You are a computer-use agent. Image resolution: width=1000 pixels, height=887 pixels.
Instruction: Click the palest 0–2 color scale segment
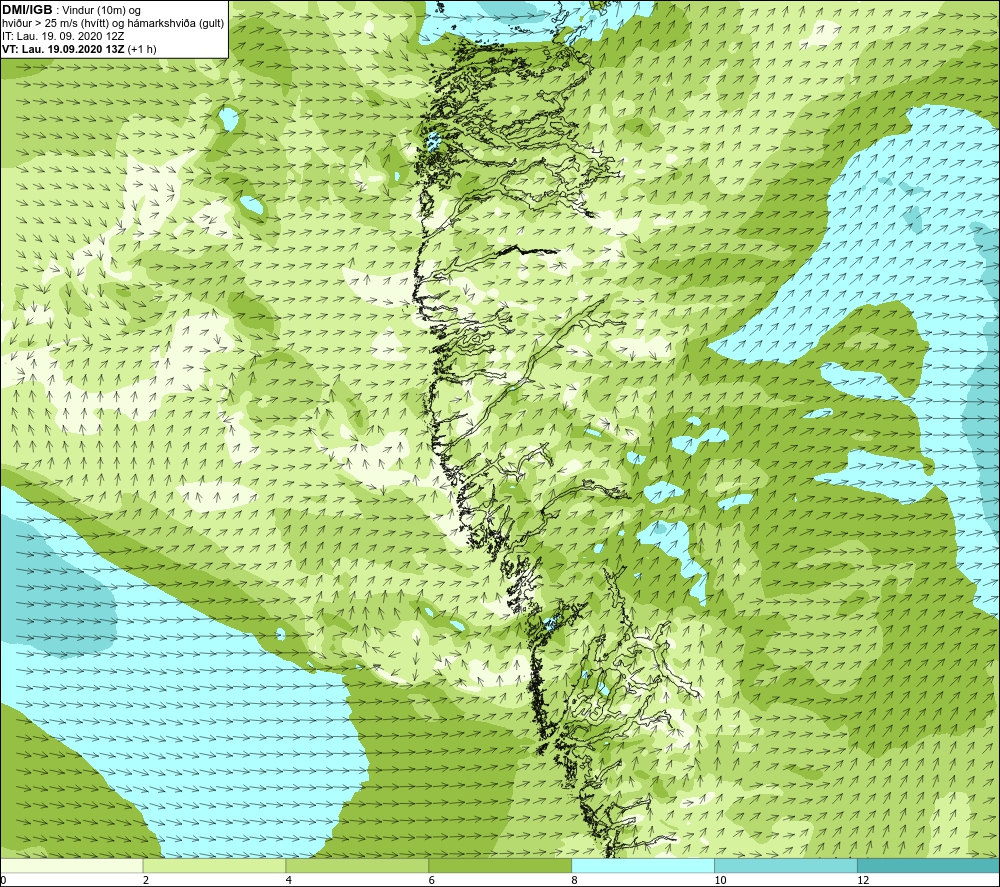[71, 866]
